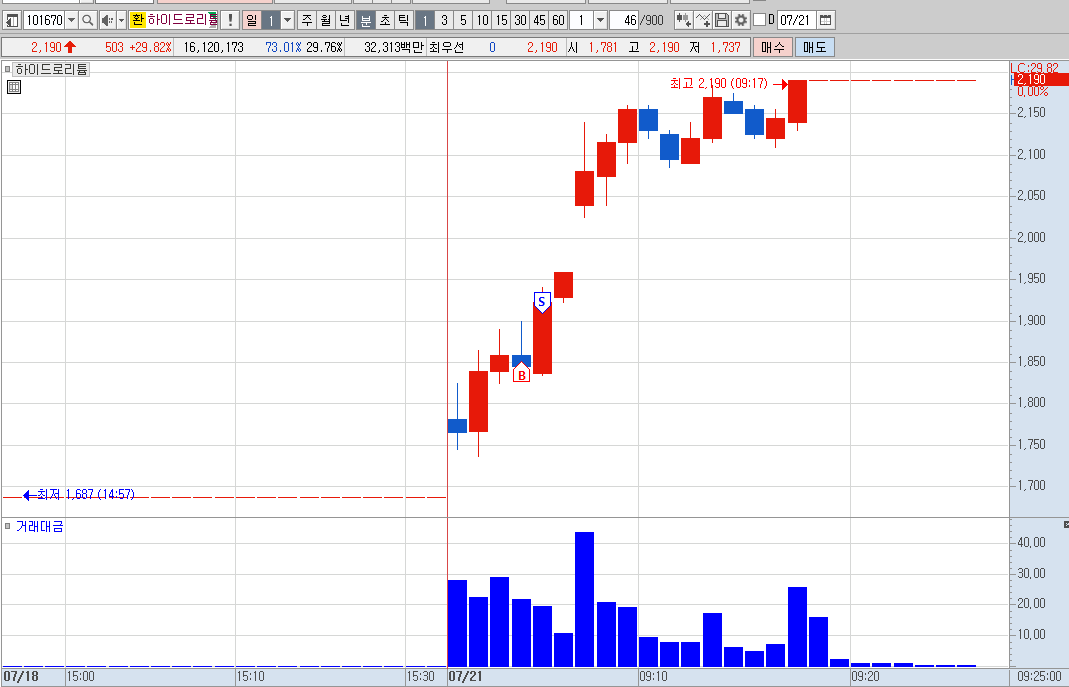Screen dimensions: 1069x687
Task: Click the 매도 sell button
Action: coord(814,48)
